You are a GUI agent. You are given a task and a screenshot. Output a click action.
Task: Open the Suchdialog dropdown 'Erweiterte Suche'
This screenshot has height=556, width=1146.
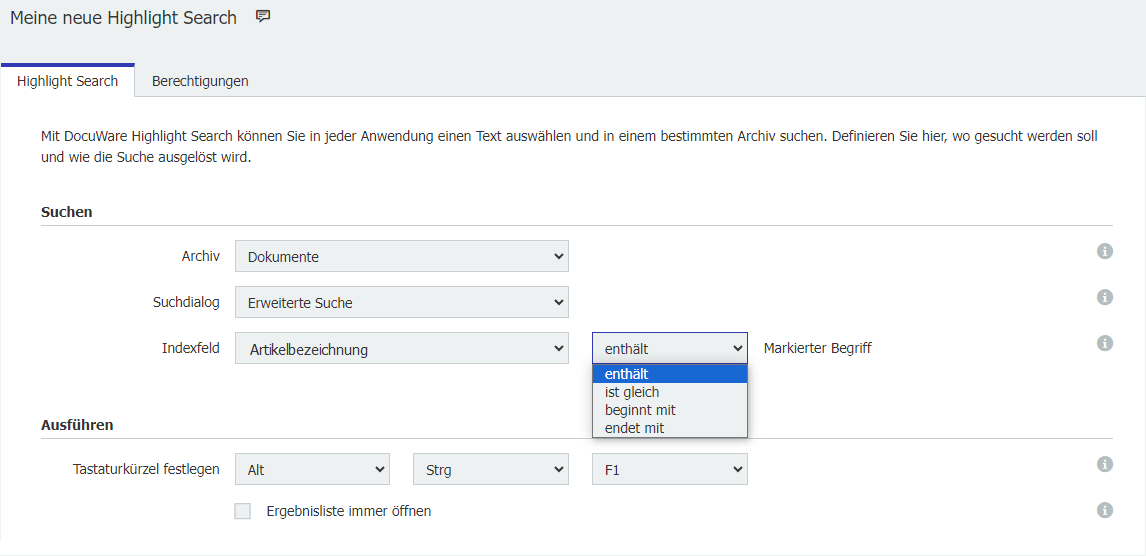401,302
